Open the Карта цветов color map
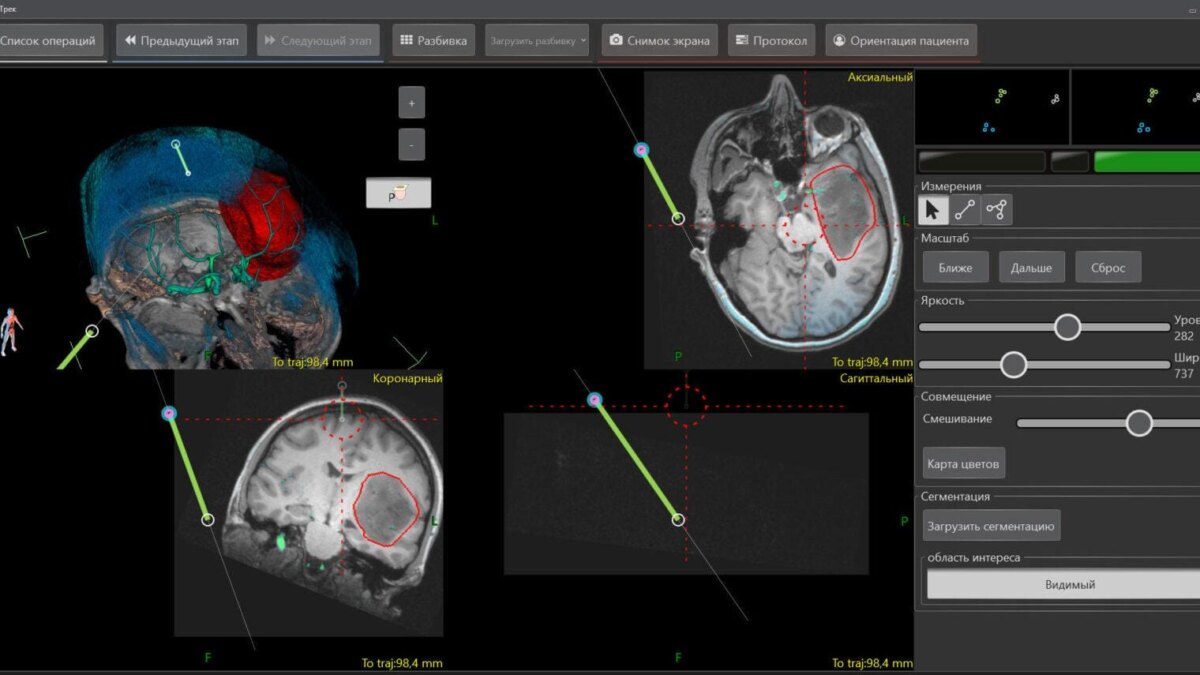Viewport: 1200px width, 675px height. point(964,464)
